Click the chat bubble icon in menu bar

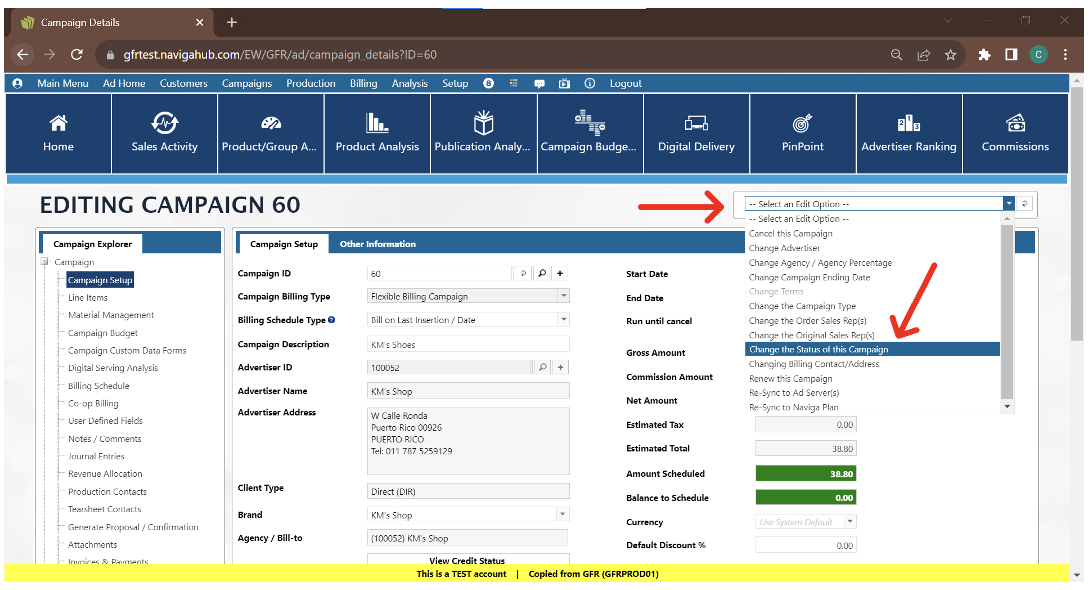pos(540,84)
